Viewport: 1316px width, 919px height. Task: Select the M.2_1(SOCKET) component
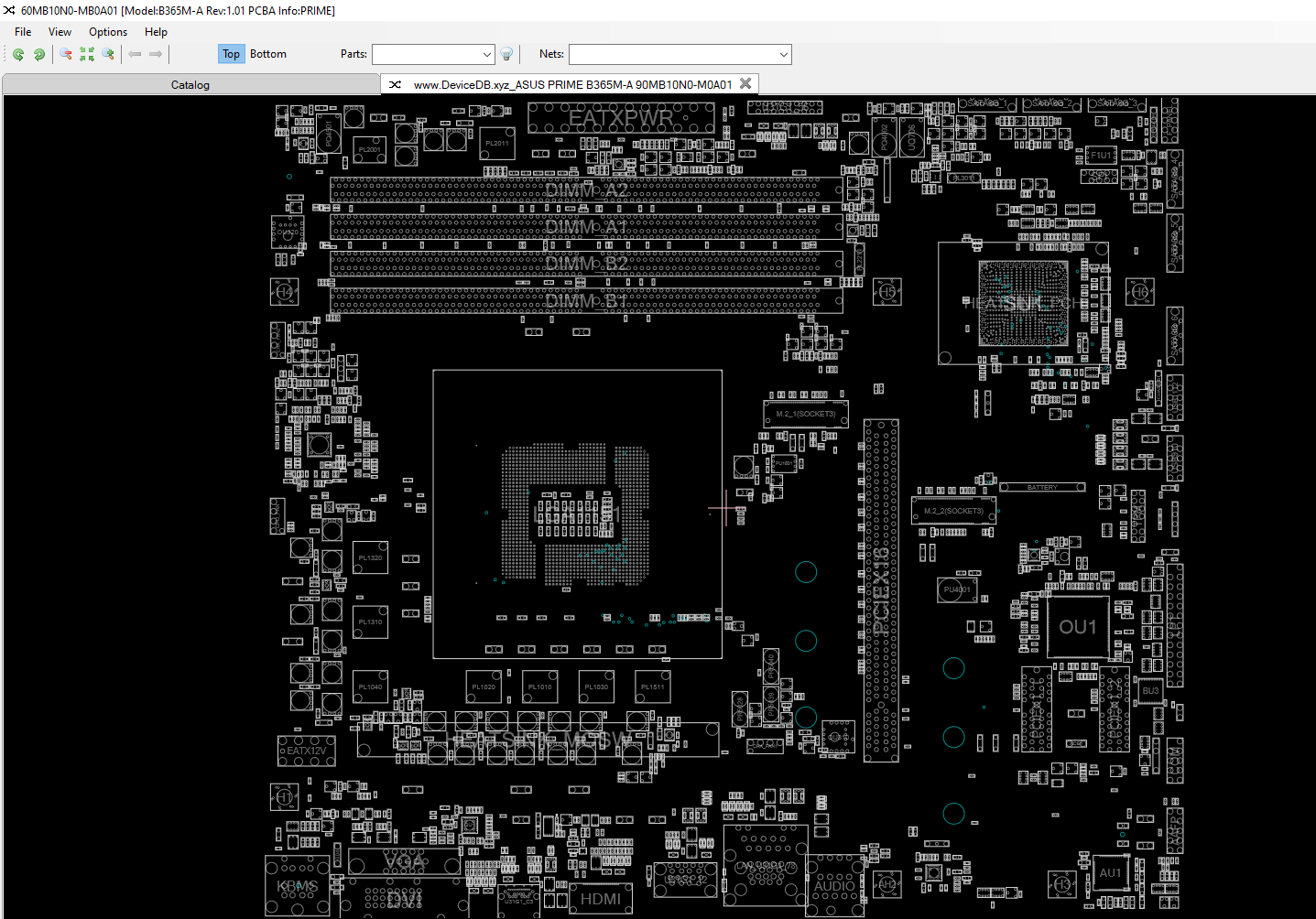[x=806, y=415]
